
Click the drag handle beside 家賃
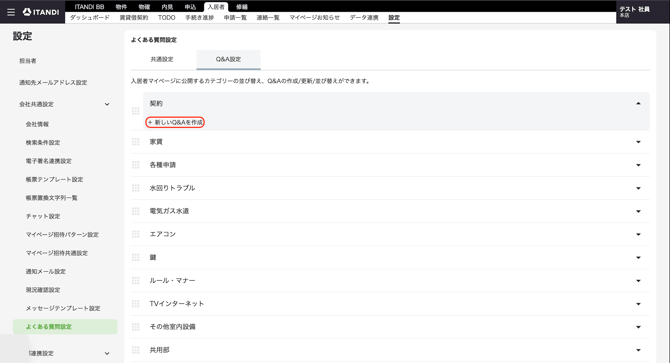[x=135, y=142]
